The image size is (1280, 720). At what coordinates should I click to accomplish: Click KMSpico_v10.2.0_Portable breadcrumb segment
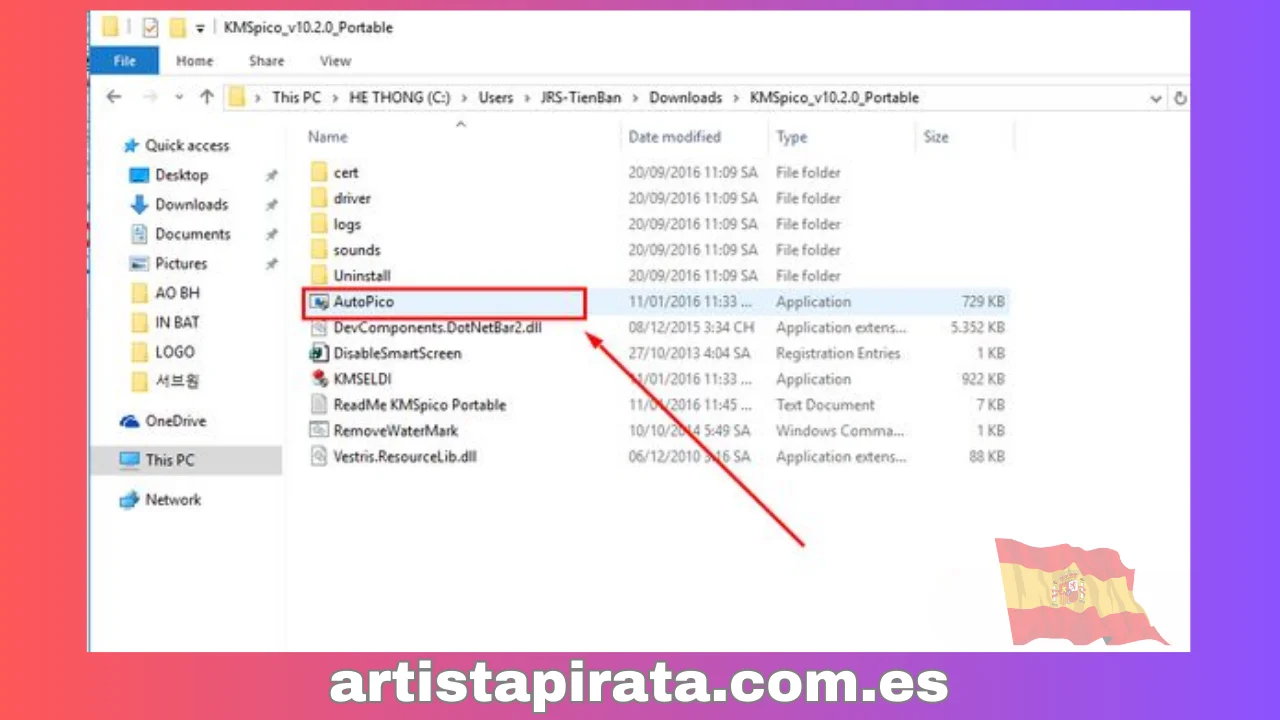point(834,97)
